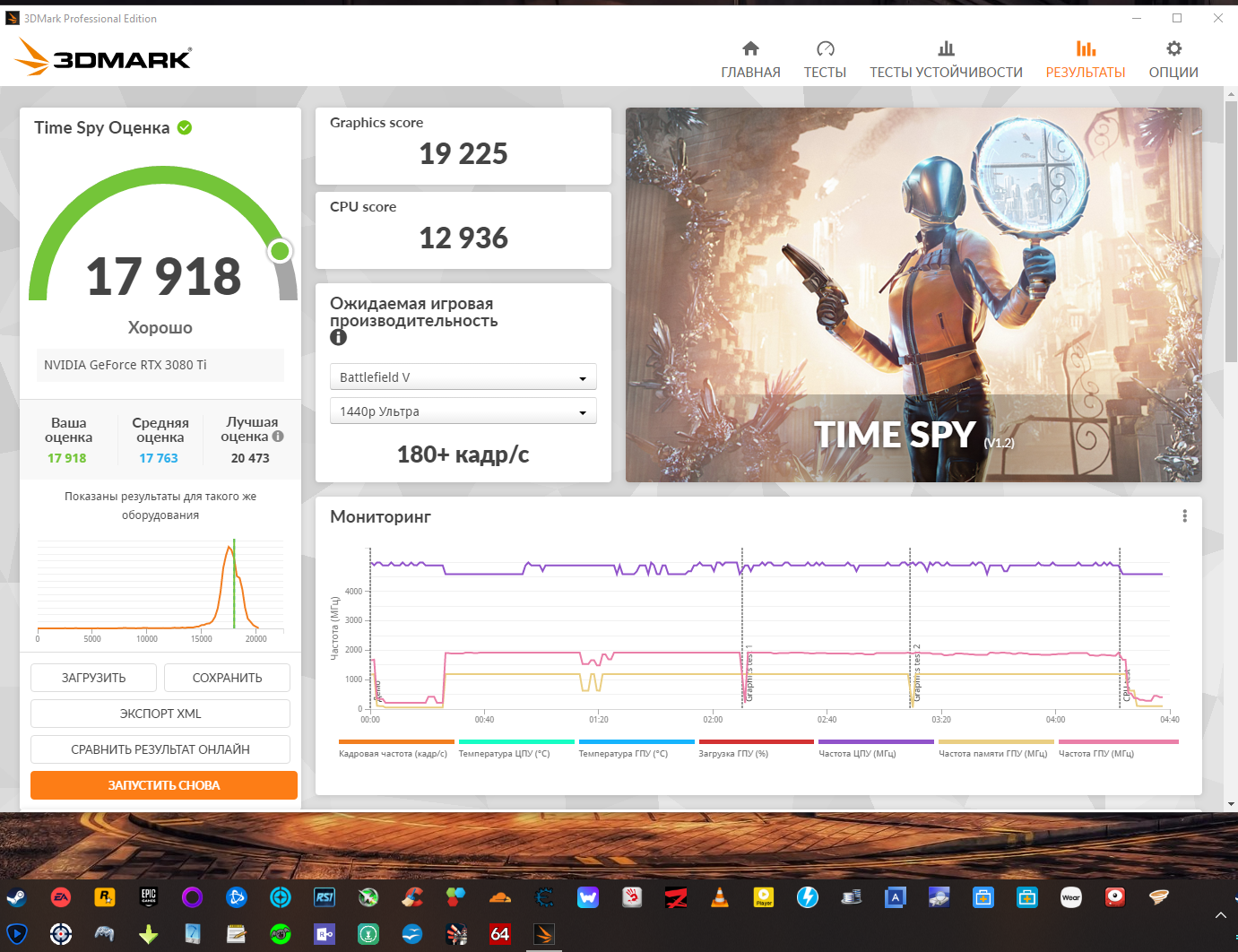Toggle Частота ЦПУ (МГц) legend entry
Viewport: 1238px width, 952px height.
(x=877, y=749)
